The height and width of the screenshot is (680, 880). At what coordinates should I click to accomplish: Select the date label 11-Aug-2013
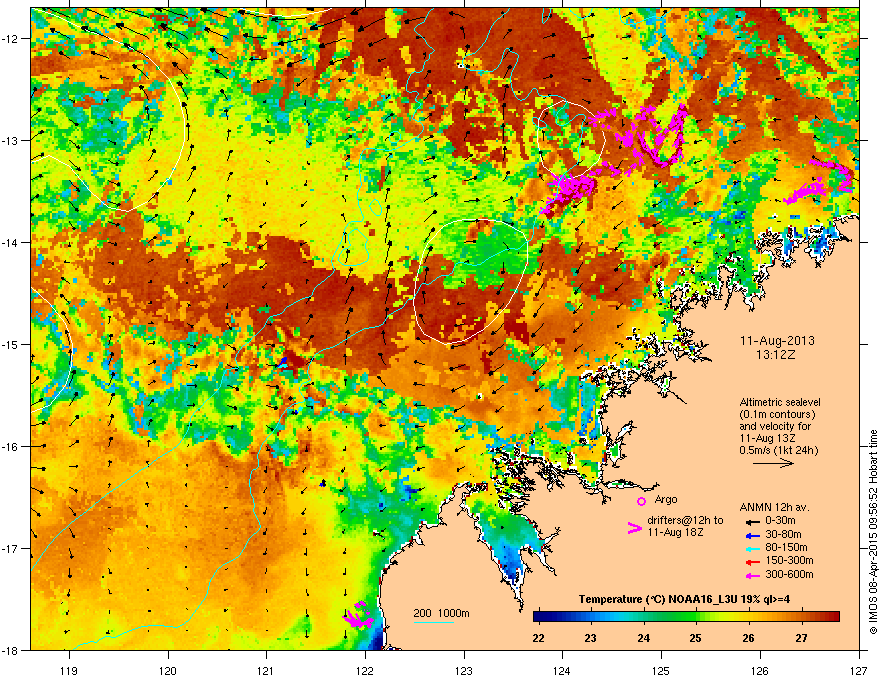coord(777,341)
